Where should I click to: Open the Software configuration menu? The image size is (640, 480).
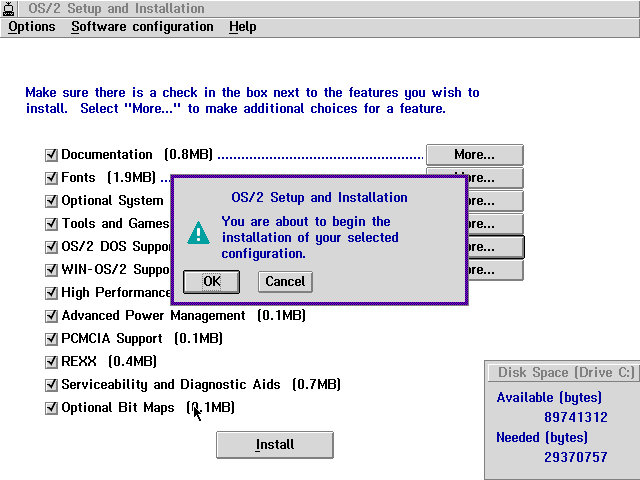click(x=142, y=27)
